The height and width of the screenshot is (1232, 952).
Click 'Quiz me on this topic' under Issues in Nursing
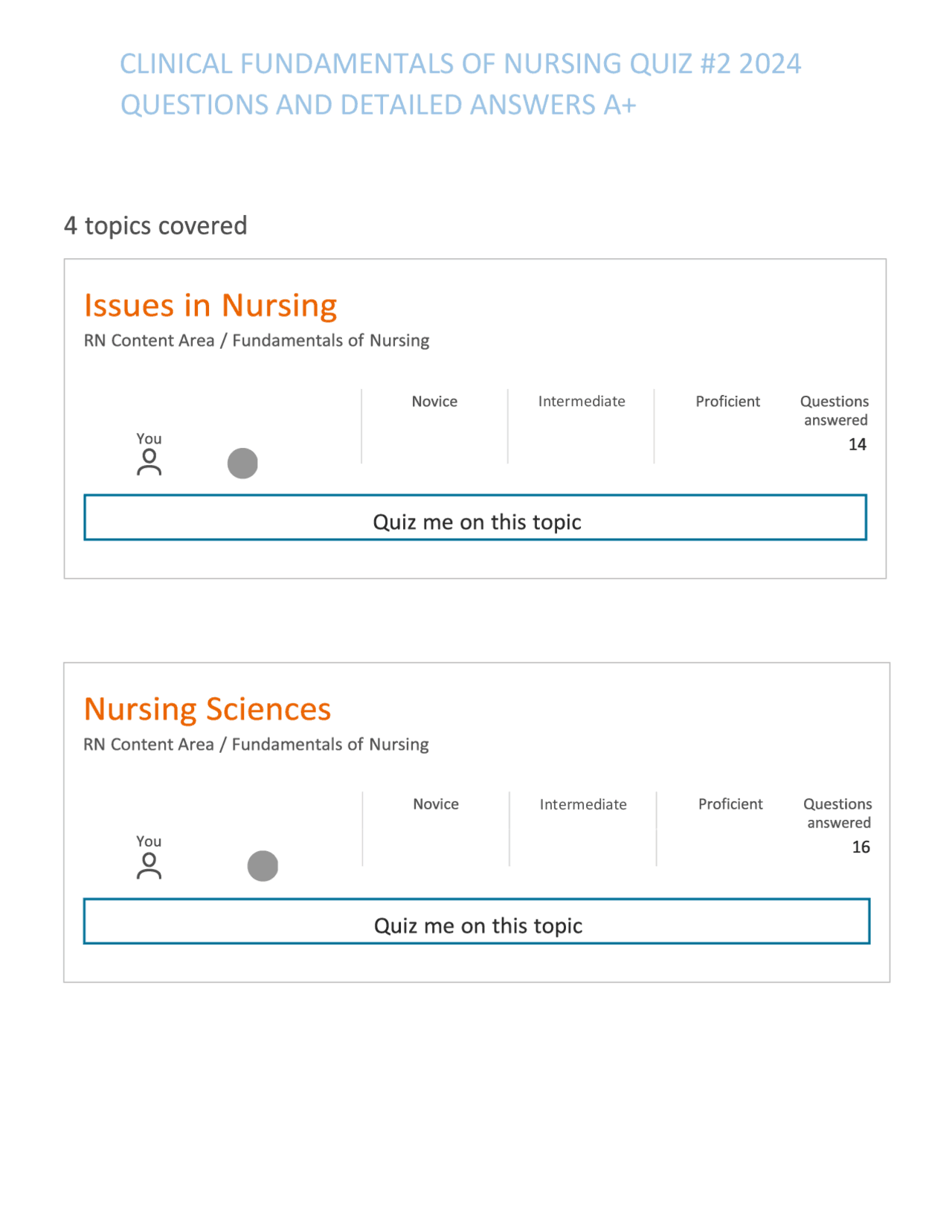[476, 520]
